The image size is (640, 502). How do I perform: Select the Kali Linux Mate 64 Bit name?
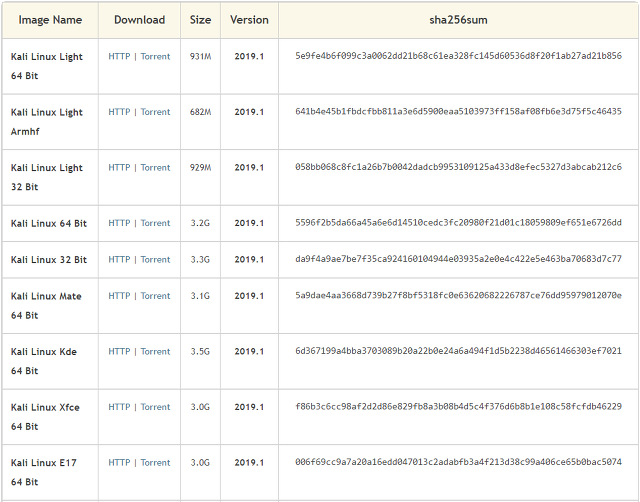46,306
